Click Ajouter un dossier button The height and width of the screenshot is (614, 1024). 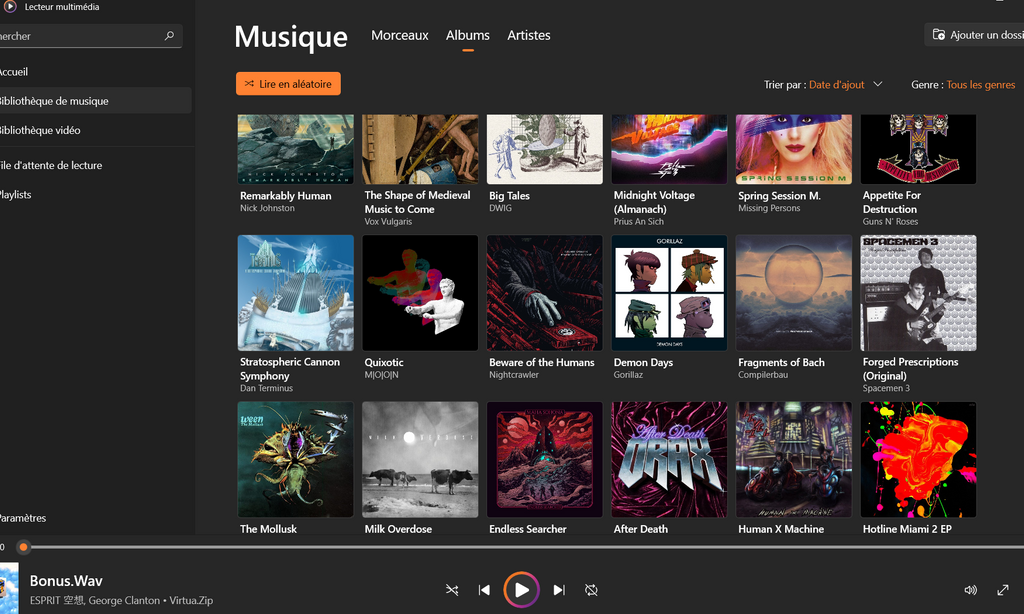click(x=977, y=35)
